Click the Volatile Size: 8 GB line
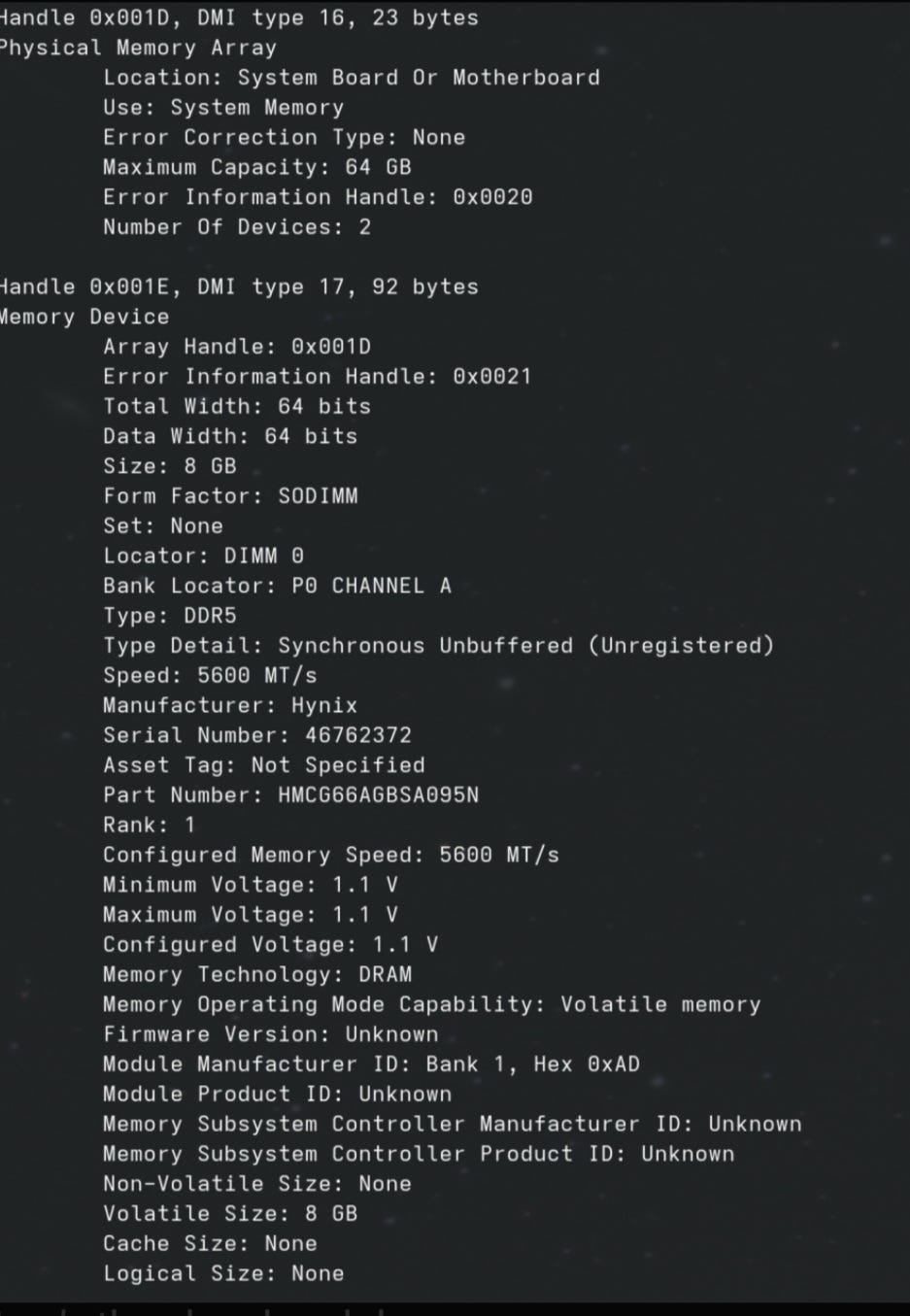Screen dimensions: 910x1316 230,1213
